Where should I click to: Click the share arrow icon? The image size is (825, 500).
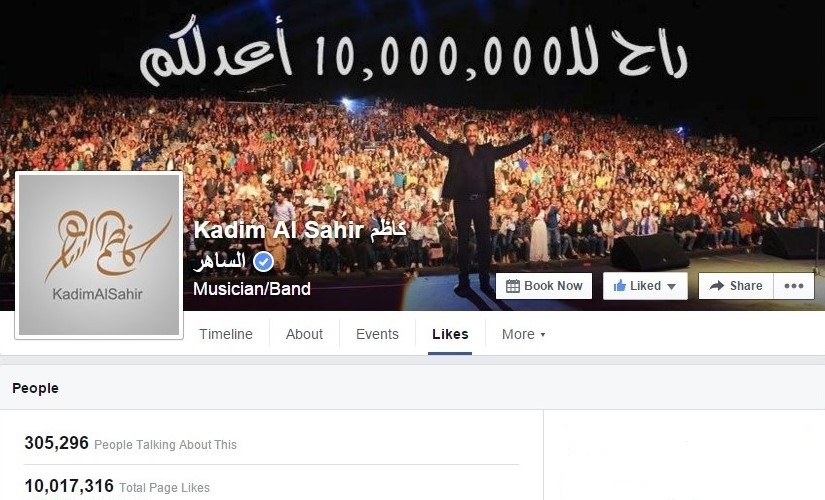point(717,286)
